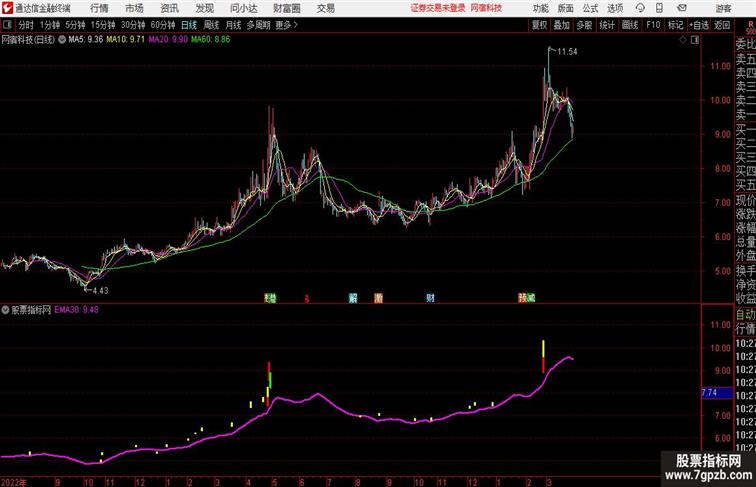Open the 交易 menu
756x487 pixels.
coord(326,8)
